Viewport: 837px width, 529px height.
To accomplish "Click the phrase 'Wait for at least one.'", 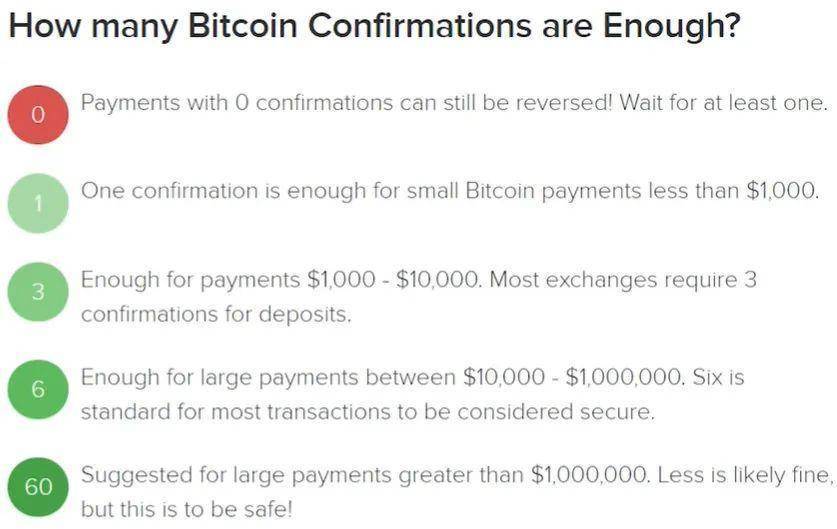I will [723, 102].
